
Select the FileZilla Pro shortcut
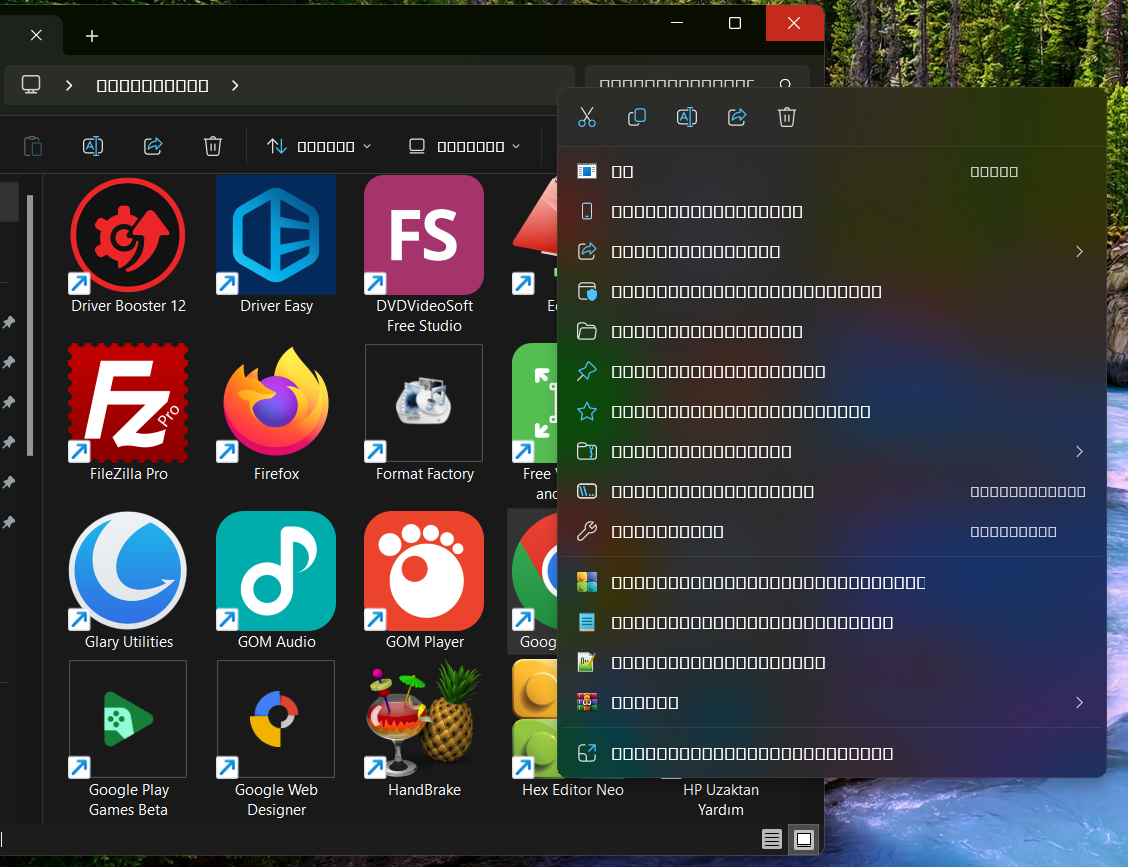[128, 413]
